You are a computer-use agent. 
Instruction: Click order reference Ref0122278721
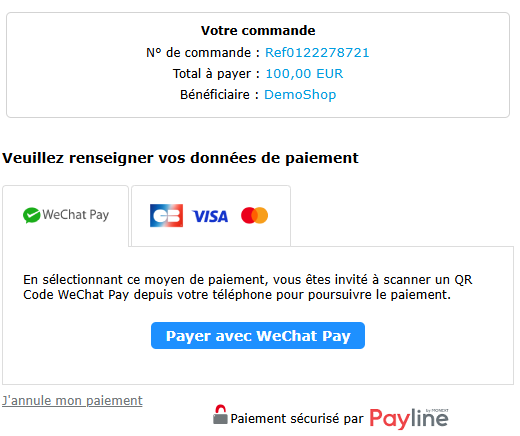click(x=317, y=53)
